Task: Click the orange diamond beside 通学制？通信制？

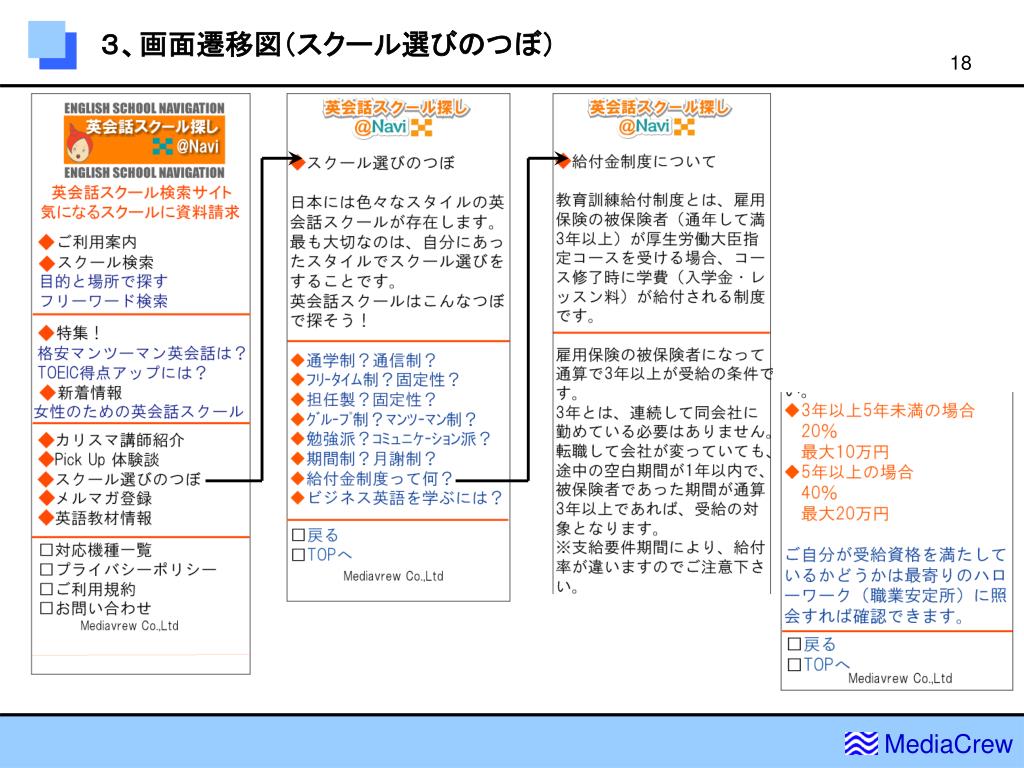Action: tap(298, 360)
